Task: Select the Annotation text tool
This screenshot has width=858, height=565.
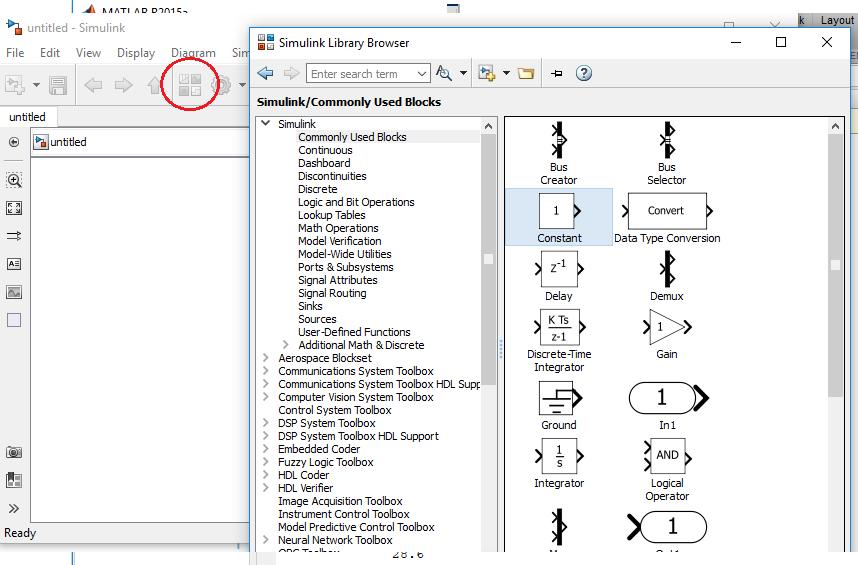Action: tap(14, 264)
